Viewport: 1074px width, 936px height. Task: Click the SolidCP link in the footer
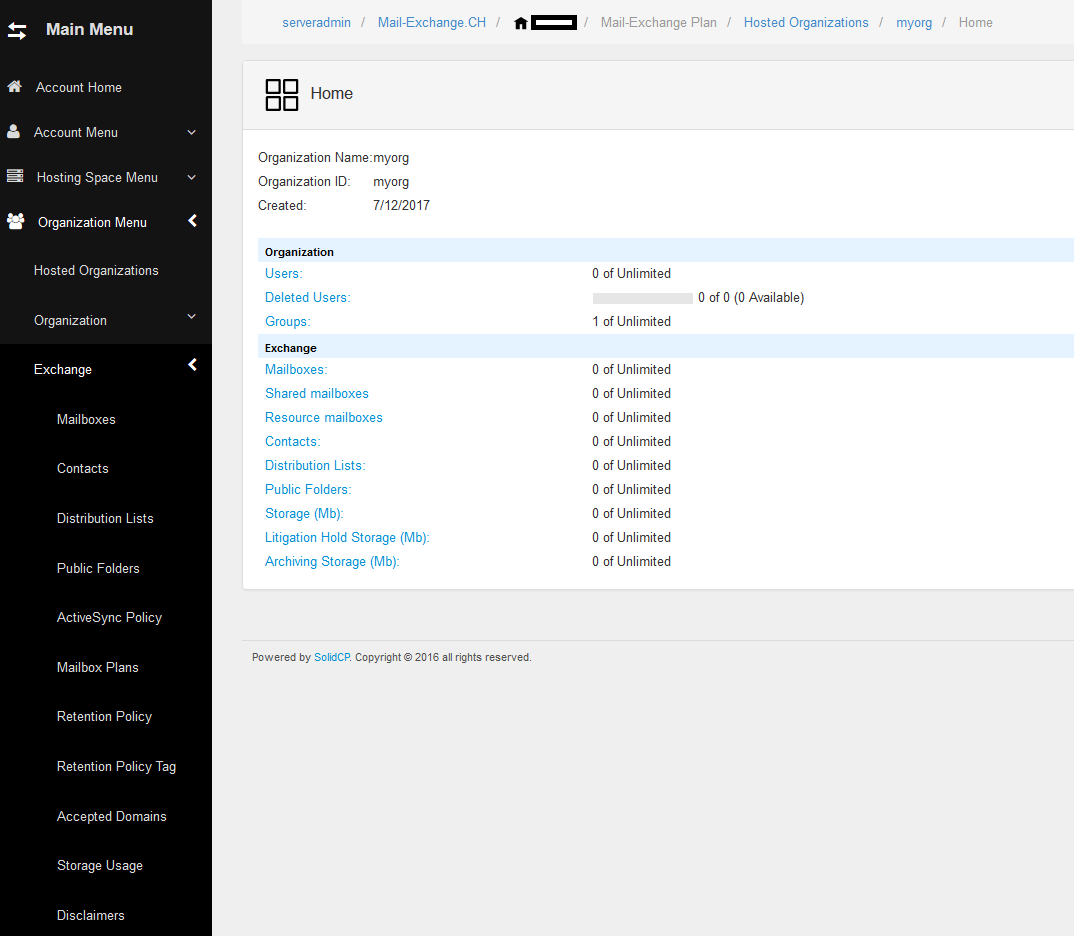pos(332,657)
